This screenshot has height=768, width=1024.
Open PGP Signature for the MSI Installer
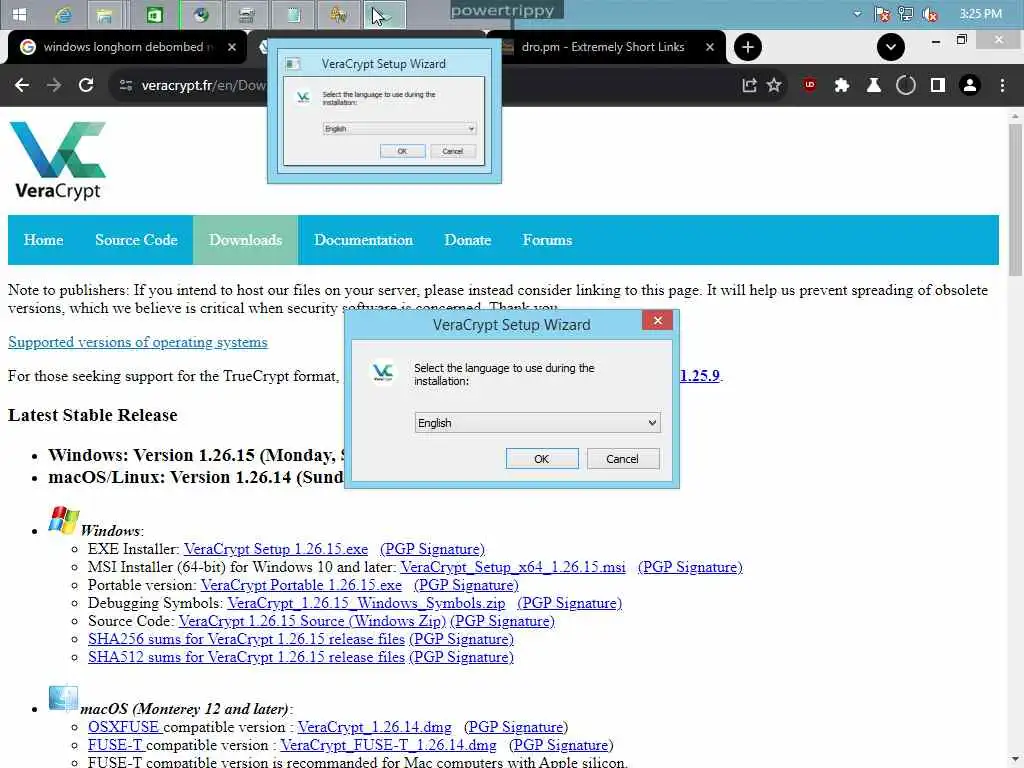point(690,567)
